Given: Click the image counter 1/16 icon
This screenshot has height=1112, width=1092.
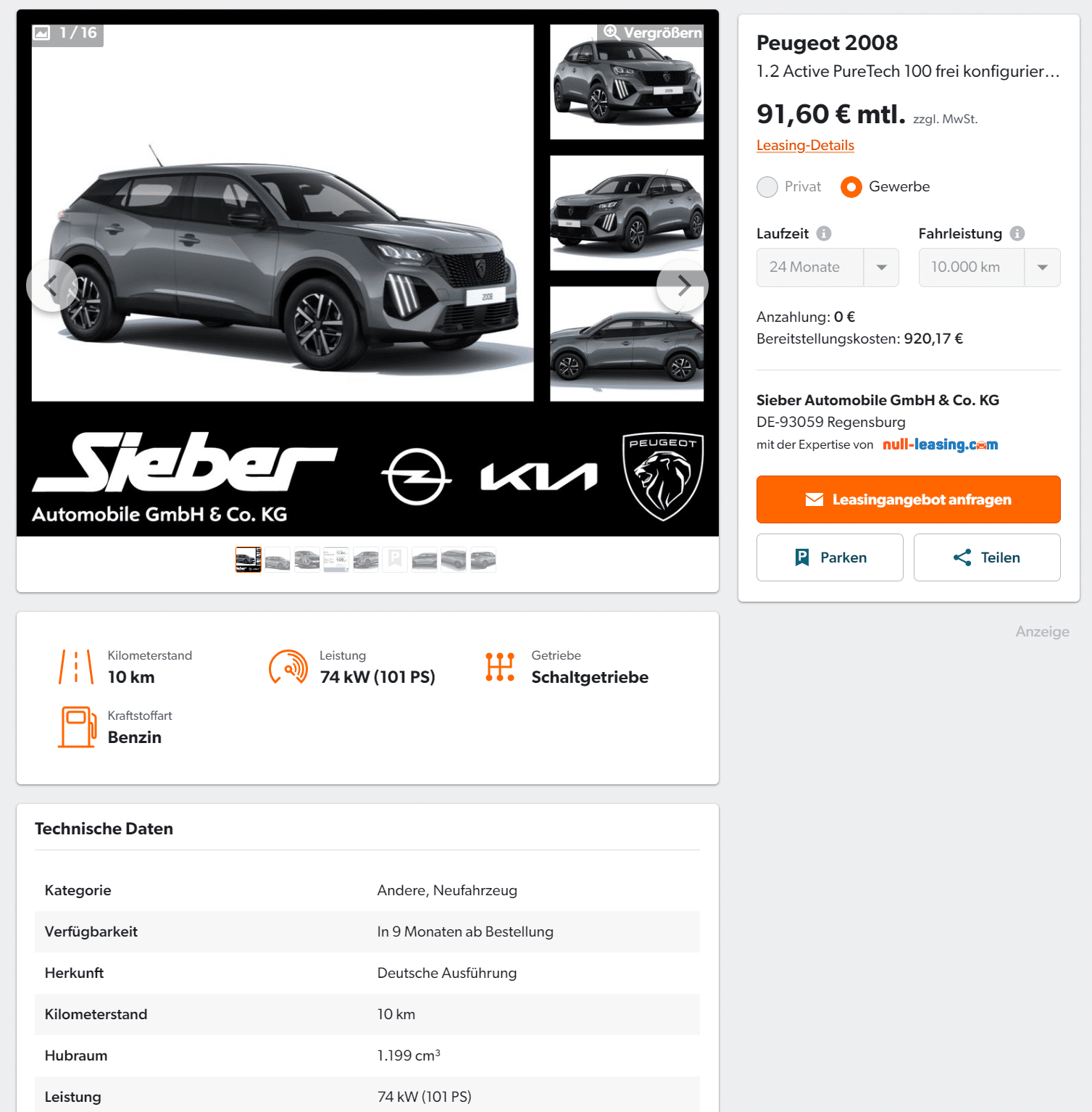Looking at the screenshot, I should [x=42, y=33].
